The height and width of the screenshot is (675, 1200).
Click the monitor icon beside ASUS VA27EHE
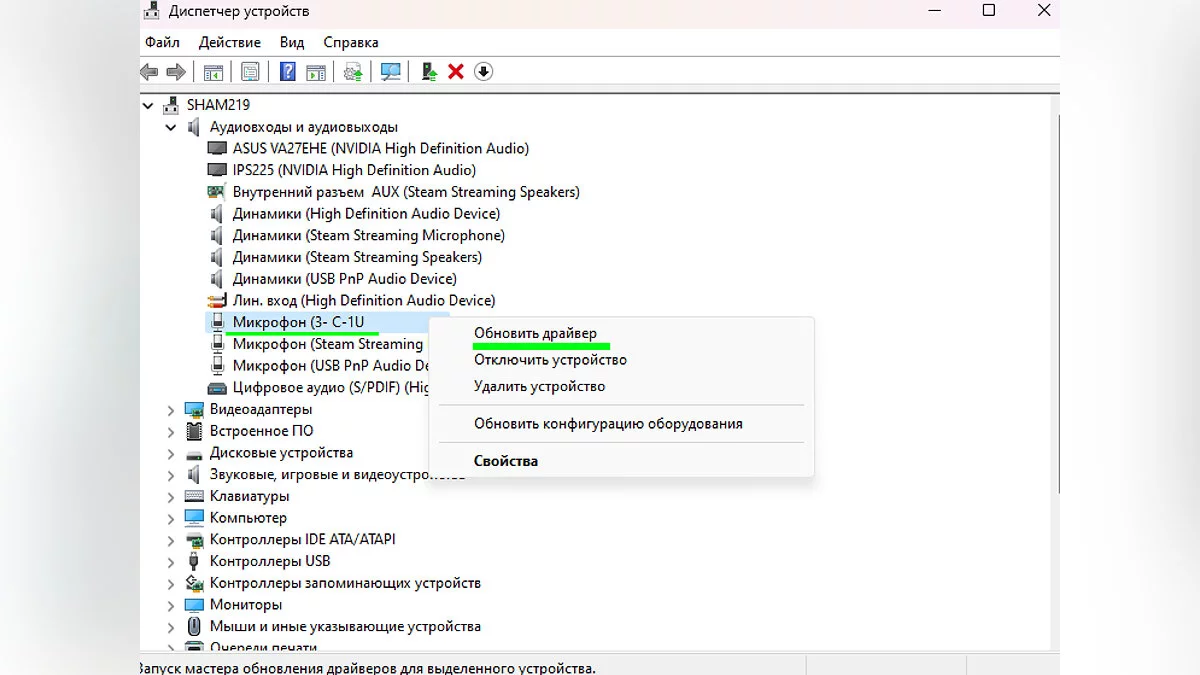217,148
